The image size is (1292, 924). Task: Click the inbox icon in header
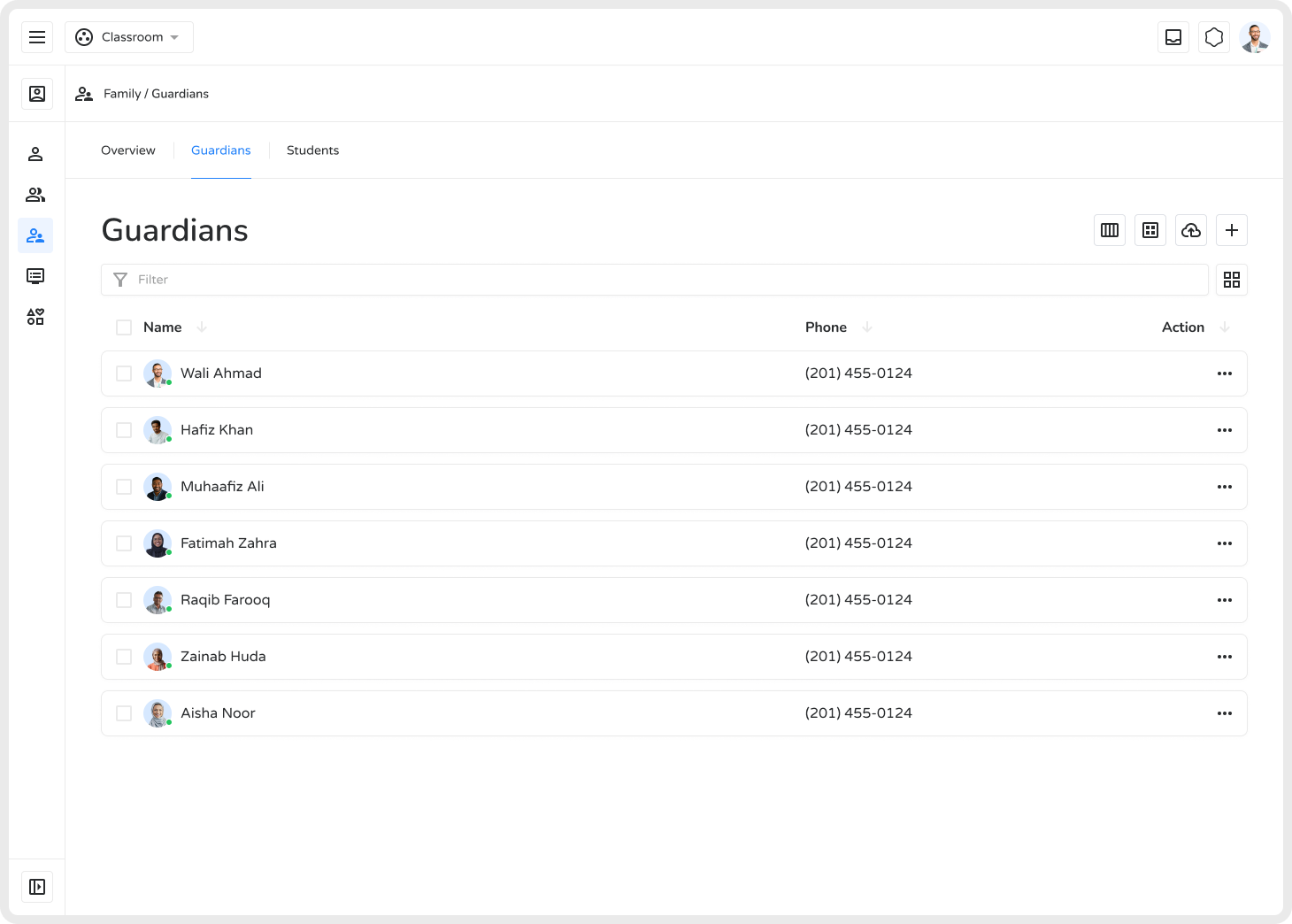tap(1173, 37)
